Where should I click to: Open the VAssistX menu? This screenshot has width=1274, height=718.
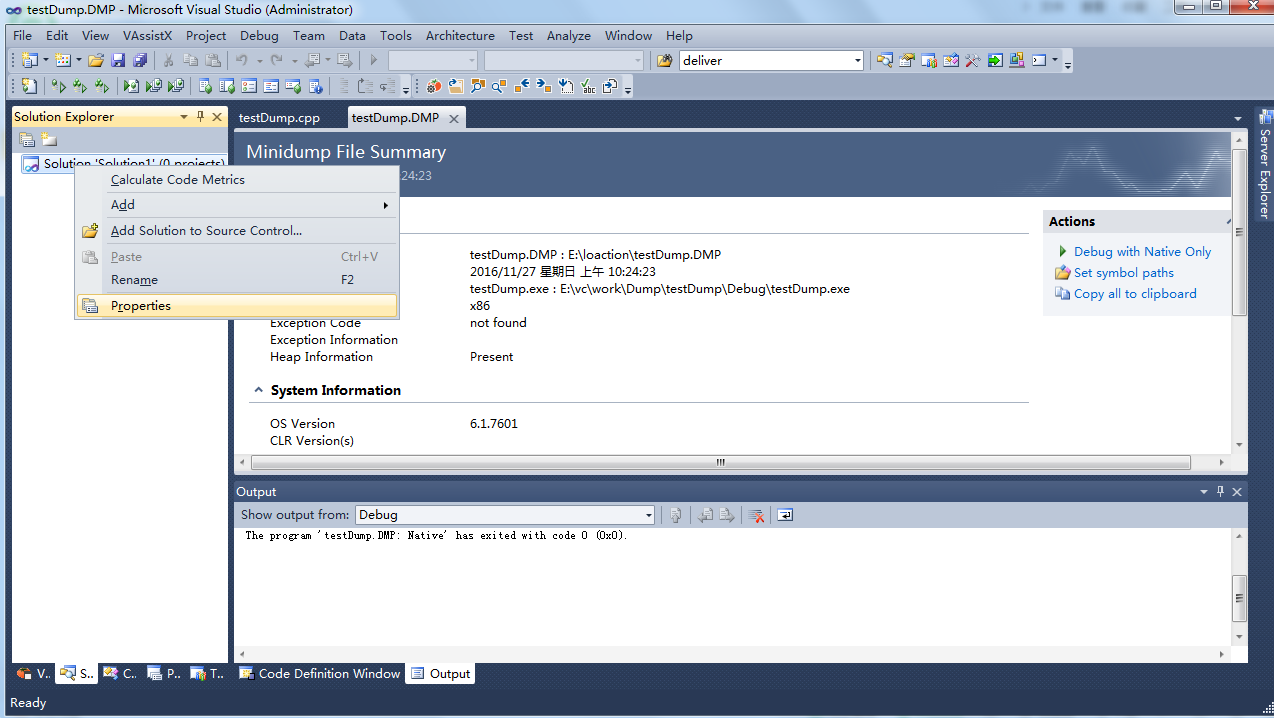click(x=148, y=35)
